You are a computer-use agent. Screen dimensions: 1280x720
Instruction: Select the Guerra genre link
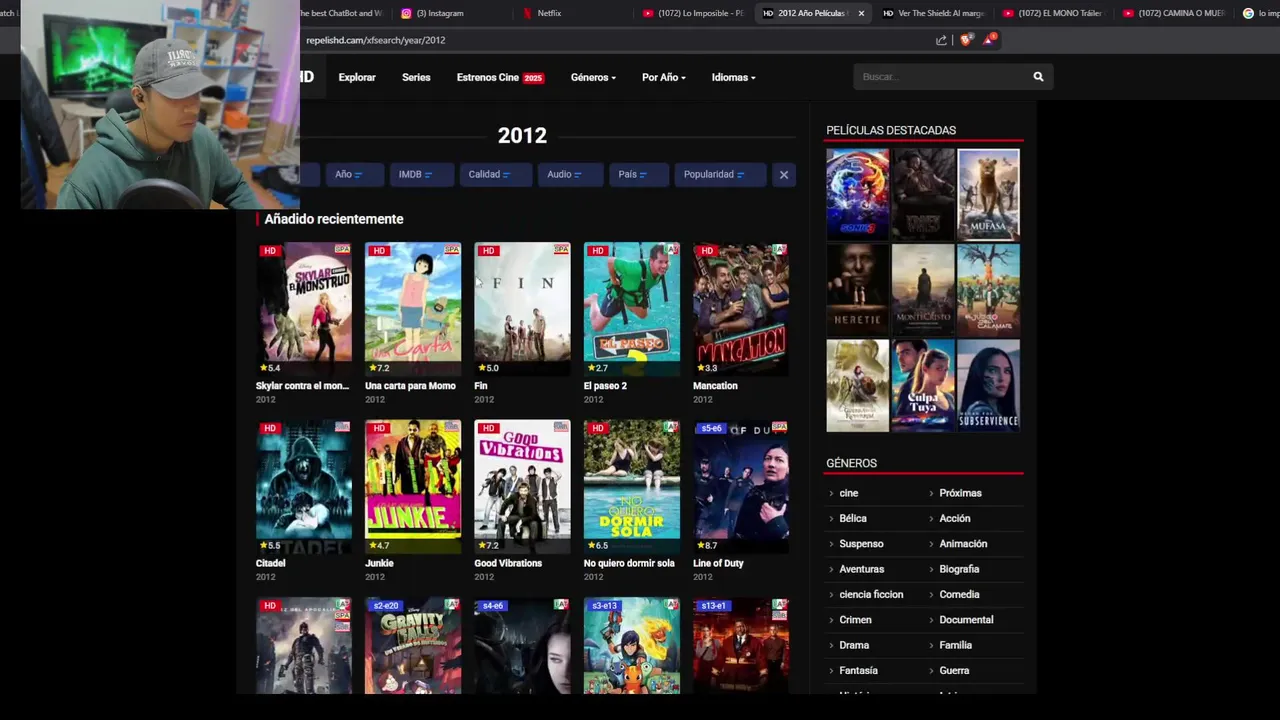coord(954,671)
